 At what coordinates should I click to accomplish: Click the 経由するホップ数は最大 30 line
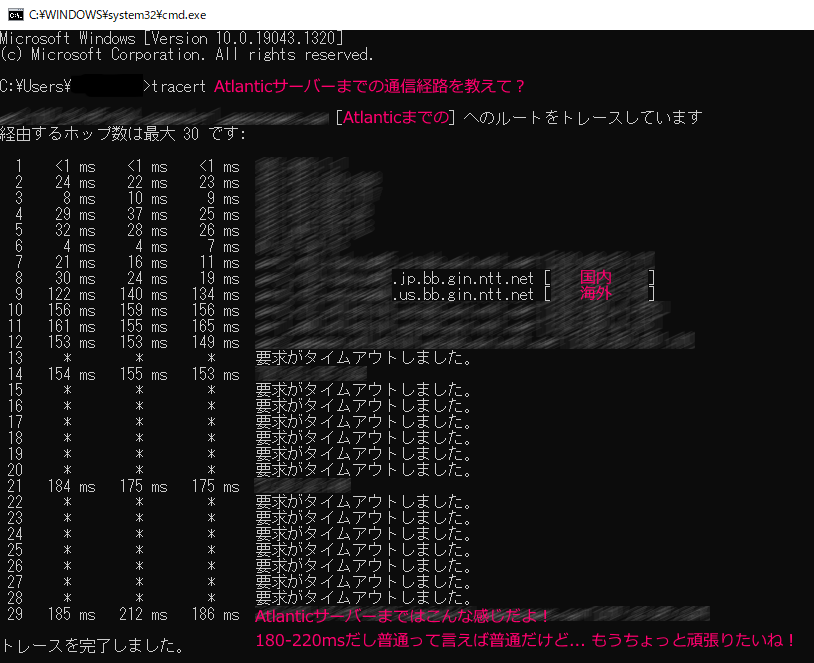[x=123, y=134]
